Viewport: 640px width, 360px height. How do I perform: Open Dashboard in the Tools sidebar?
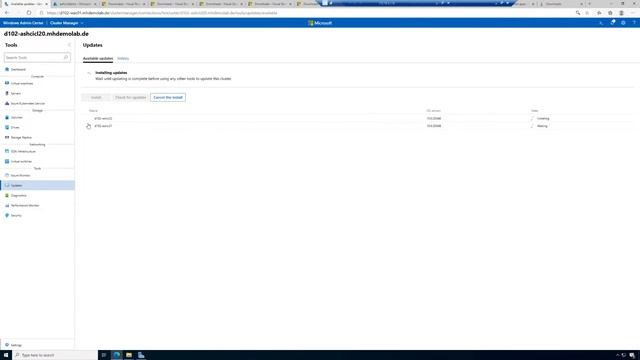click(x=18, y=69)
